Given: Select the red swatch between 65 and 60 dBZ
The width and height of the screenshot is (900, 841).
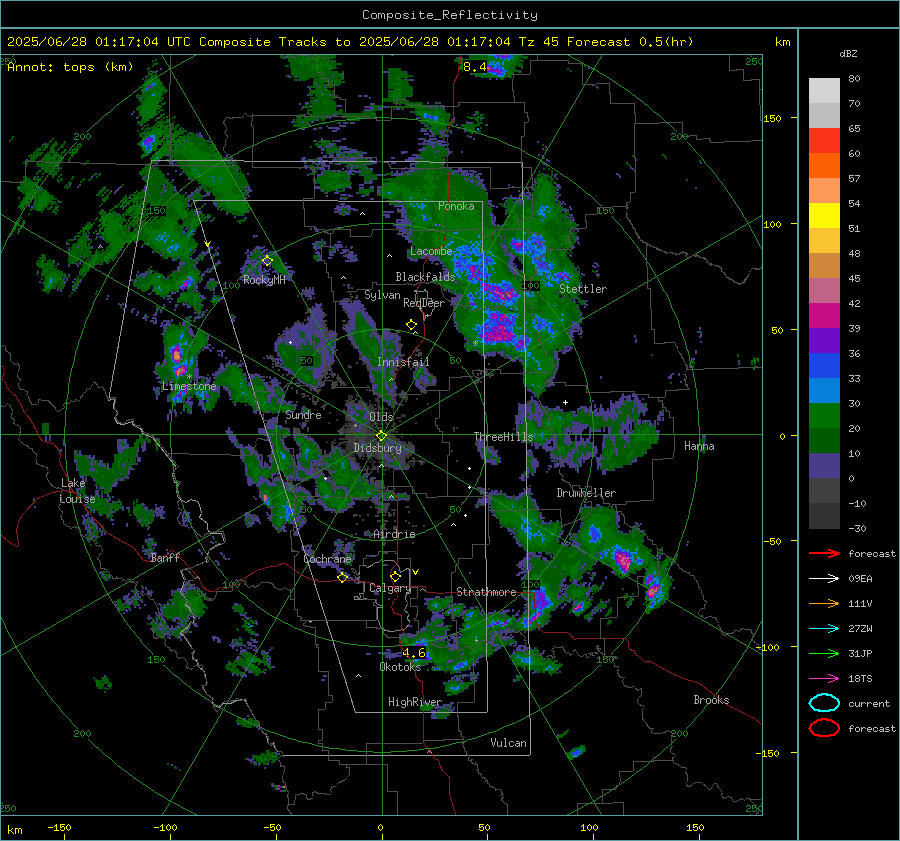Looking at the screenshot, I should pos(824,141).
